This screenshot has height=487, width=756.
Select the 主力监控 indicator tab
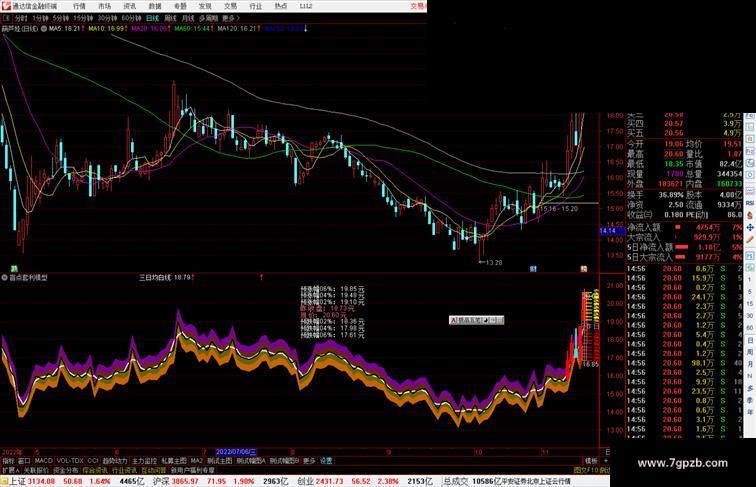(x=145, y=460)
